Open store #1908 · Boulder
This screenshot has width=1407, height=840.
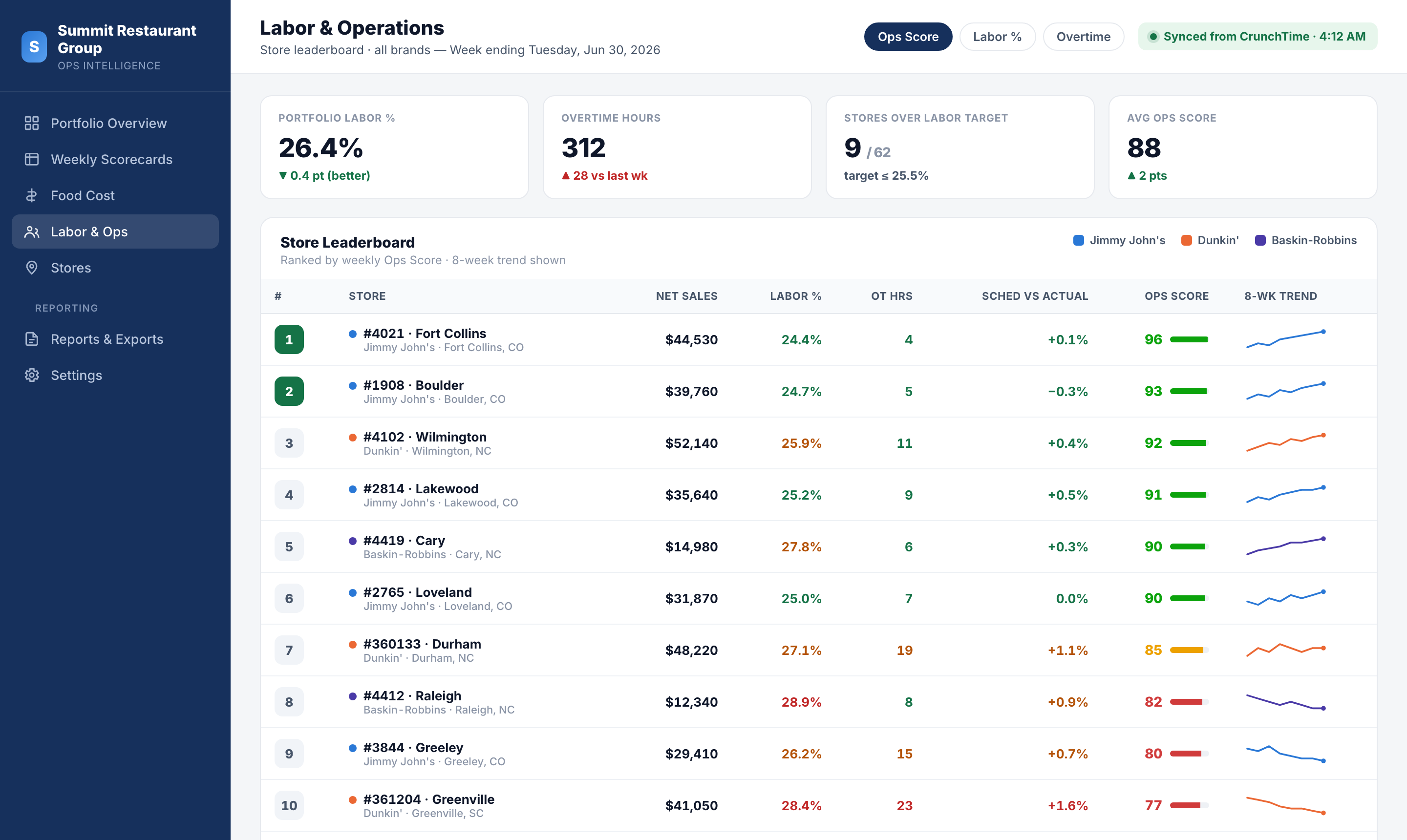click(x=413, y=386)
